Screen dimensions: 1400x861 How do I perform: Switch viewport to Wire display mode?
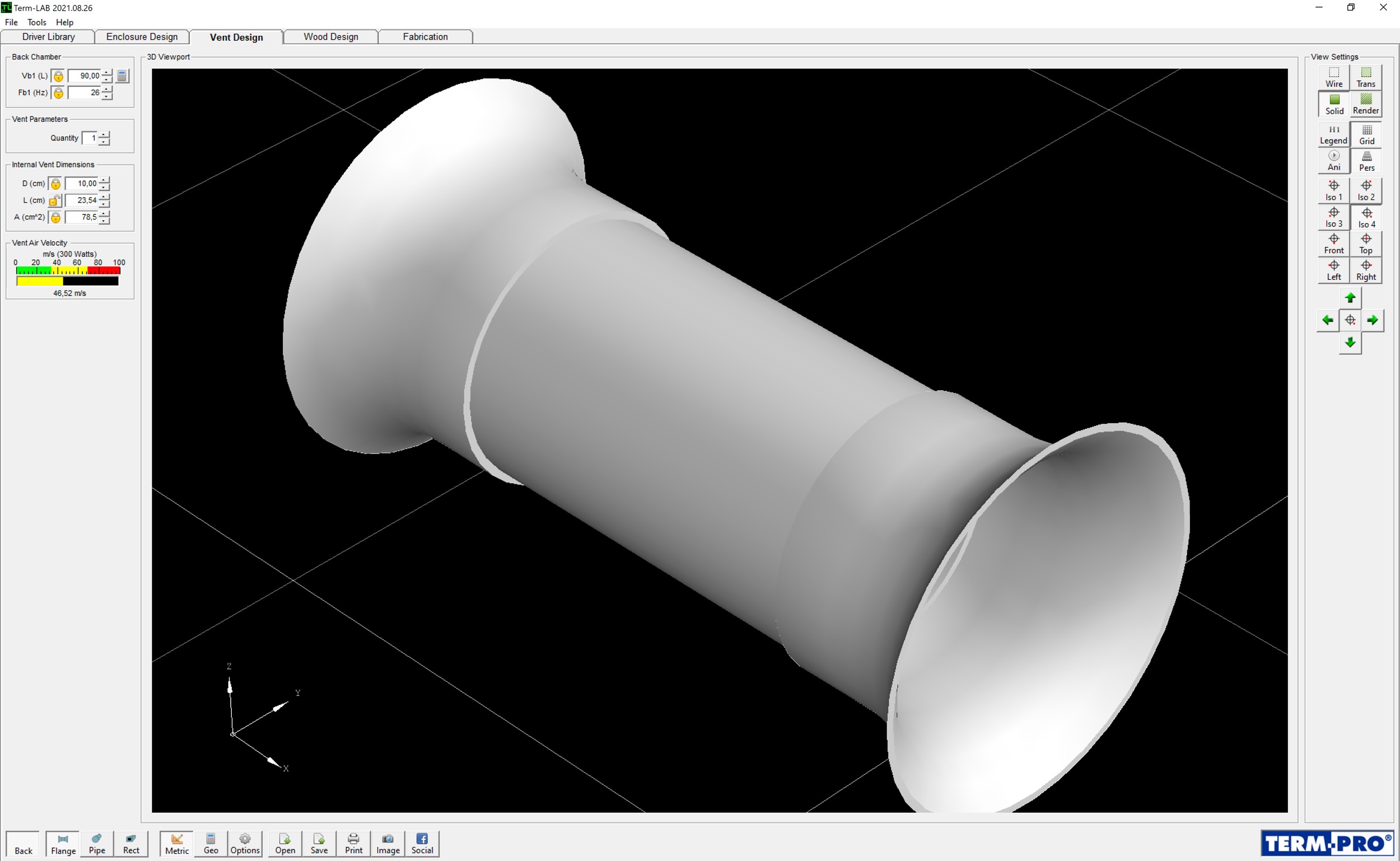(1333, 77)
